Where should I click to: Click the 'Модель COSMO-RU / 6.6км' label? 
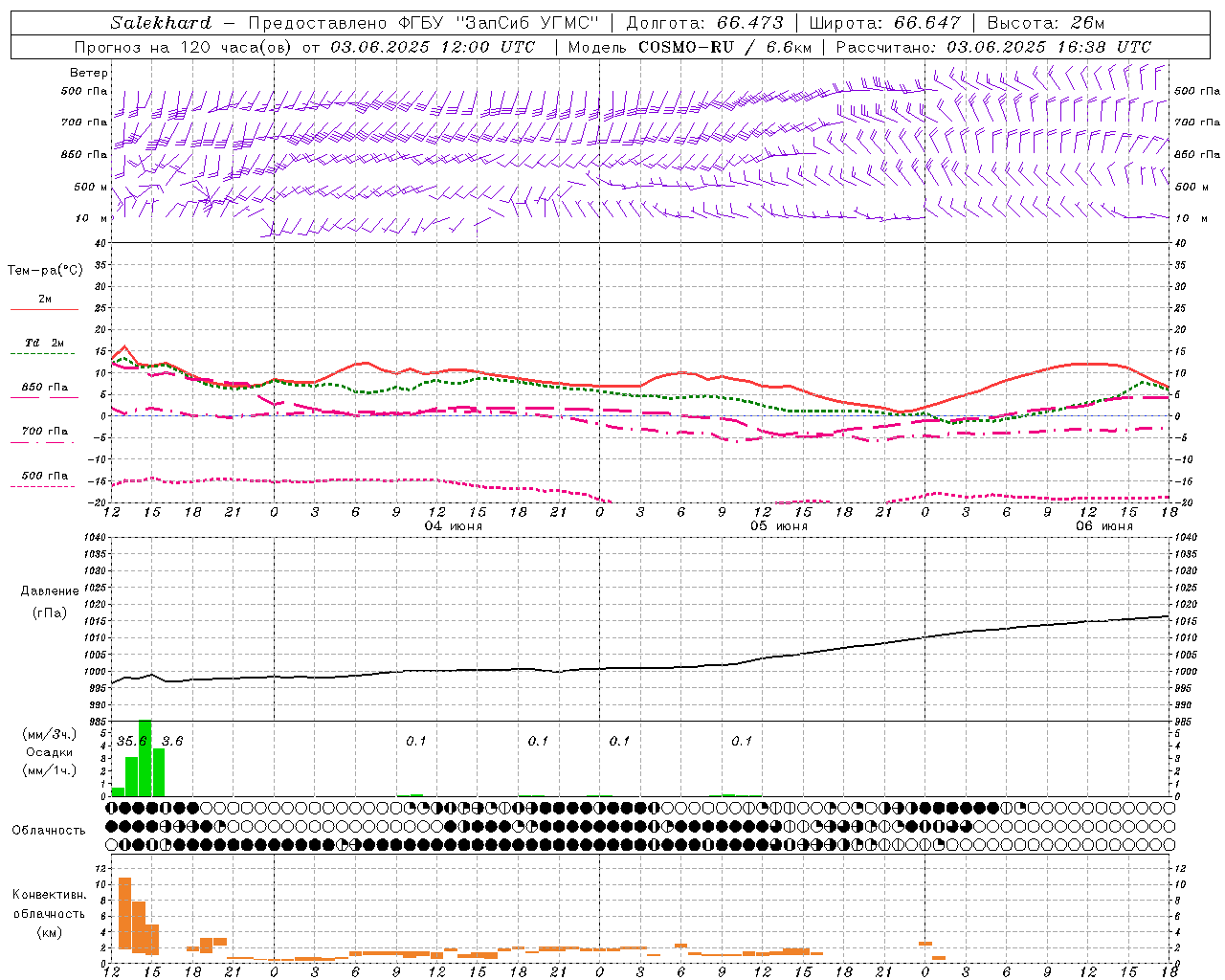click(690, 47)
